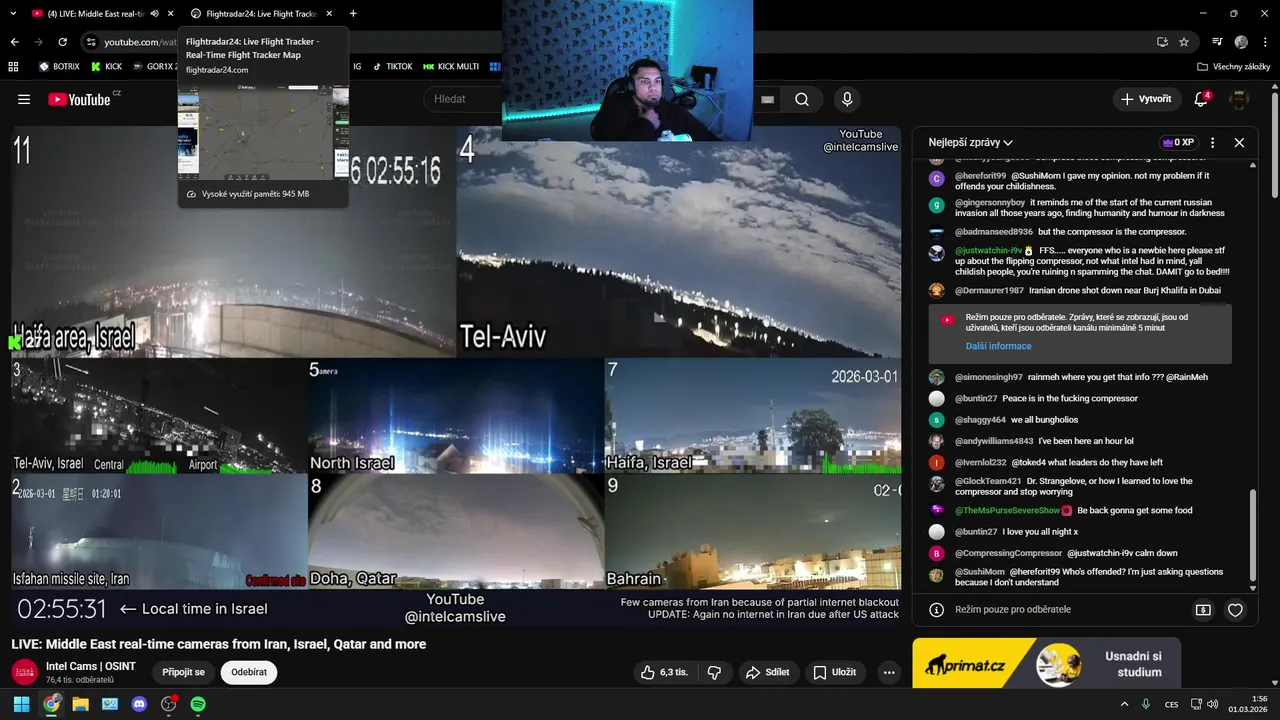This screenshot has height=720, width=1280.
Task: Open the Intel Cams channel avatar
Action: [24, 673]
